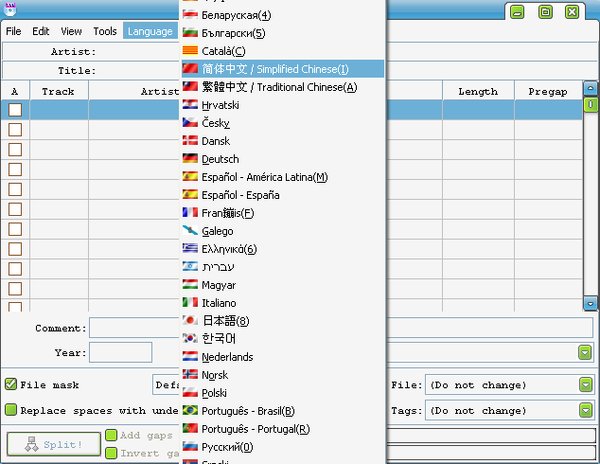Open the File case dropdown
600x464 pixels.
[x=586, y=384]
